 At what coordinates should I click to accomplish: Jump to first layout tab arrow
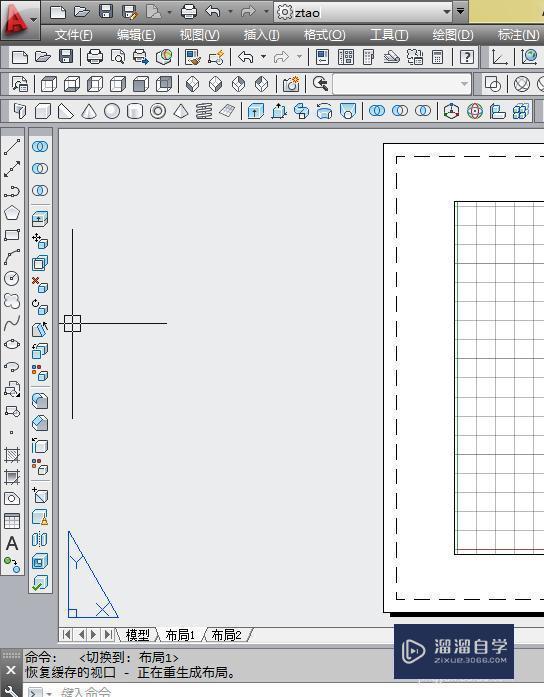tap(66, 634)
